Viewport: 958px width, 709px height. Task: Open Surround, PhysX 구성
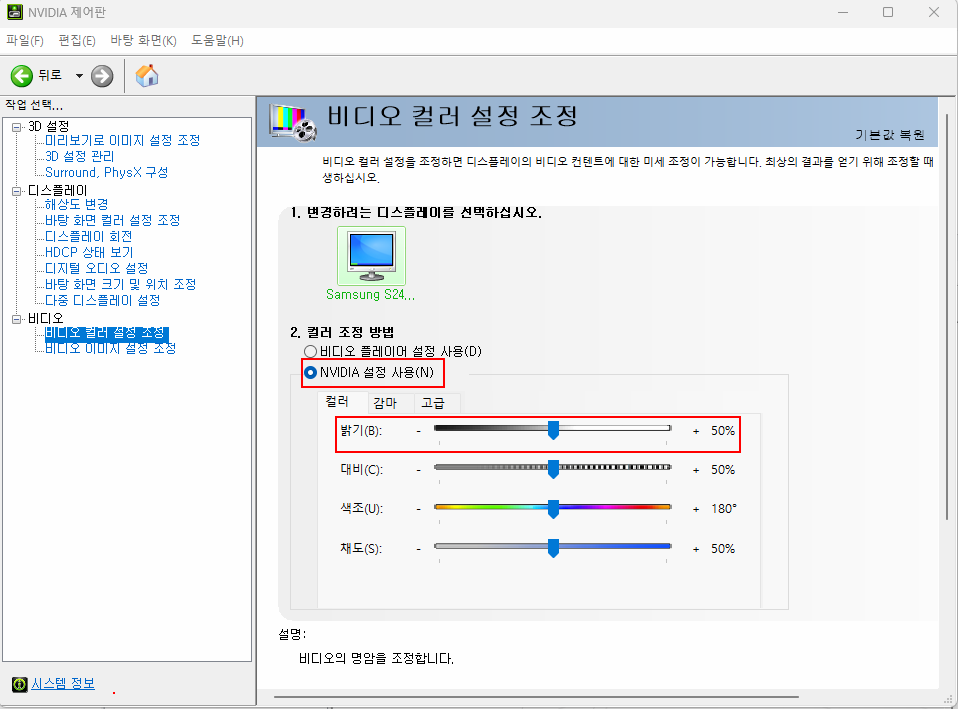(106, 172)
